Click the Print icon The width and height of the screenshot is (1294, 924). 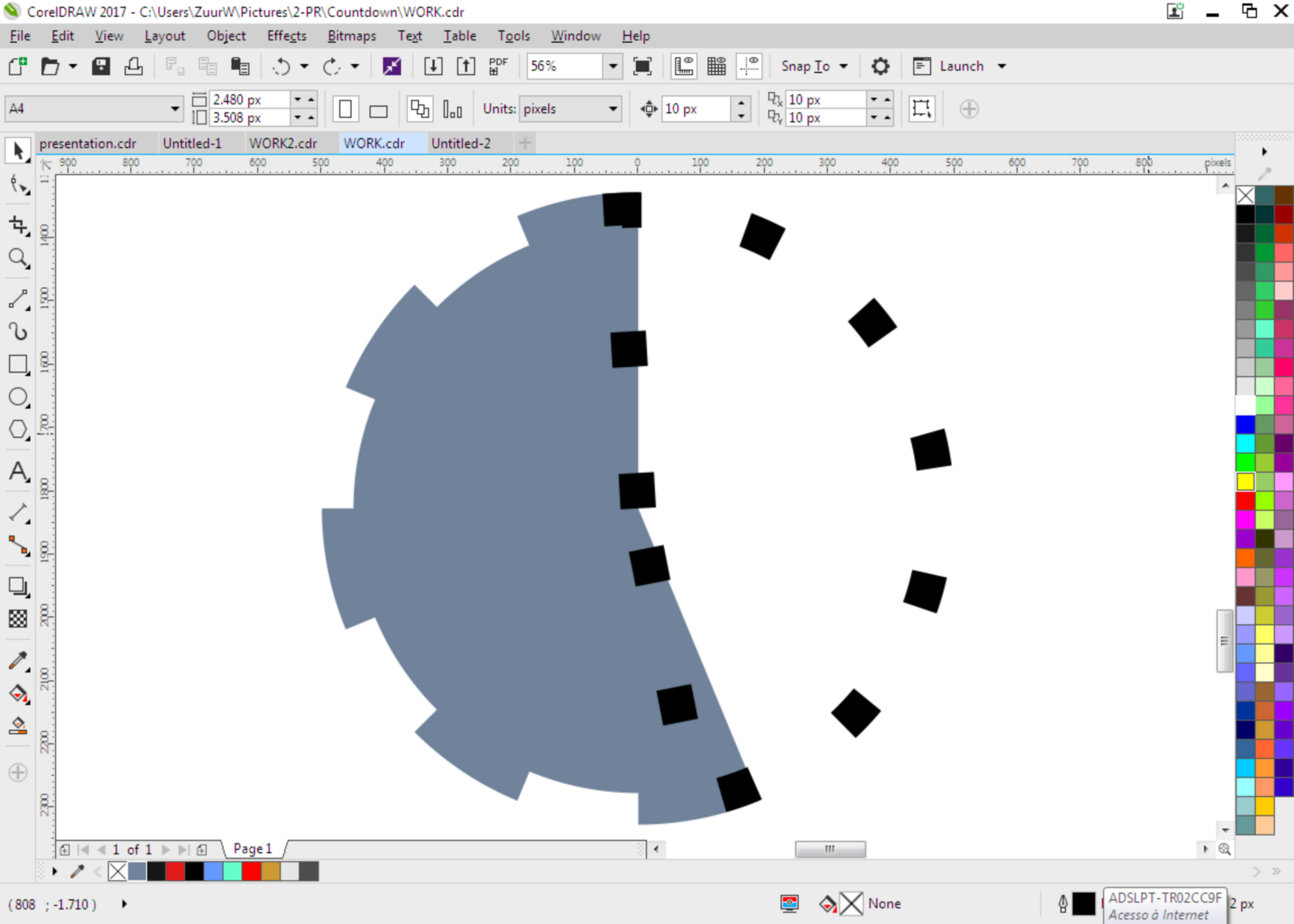[133, 66]
